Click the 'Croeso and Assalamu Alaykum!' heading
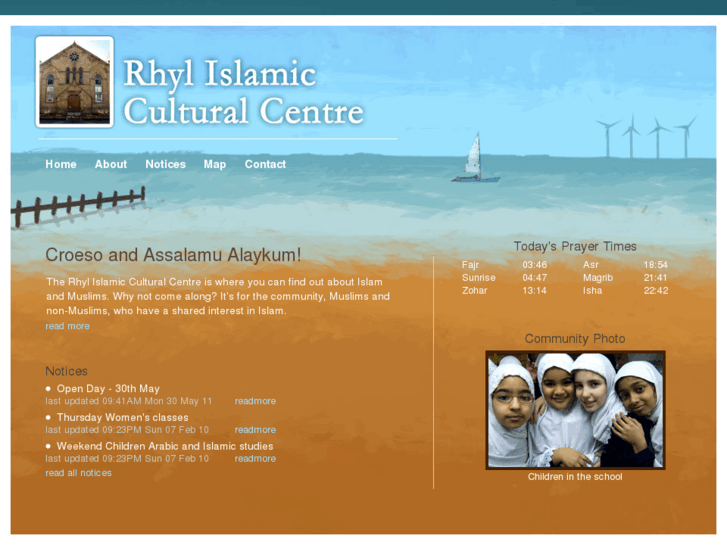The height and width of the screenshot is (545, 727). 173,255
